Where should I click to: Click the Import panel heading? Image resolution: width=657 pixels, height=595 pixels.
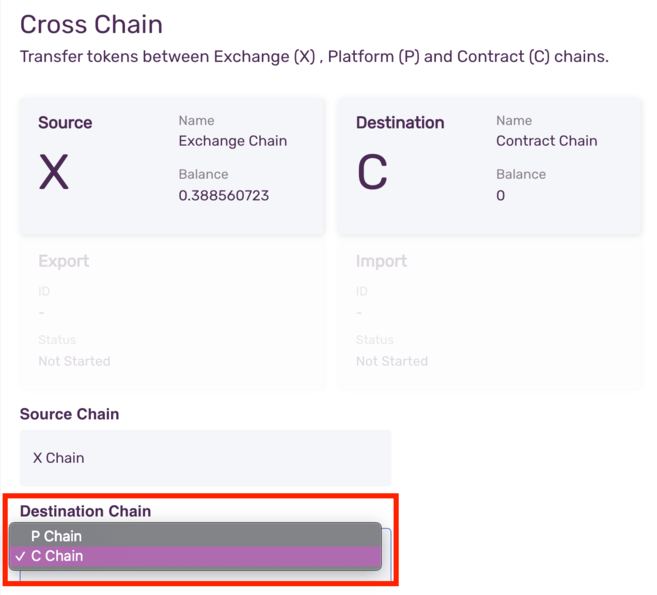pos(381,261)
